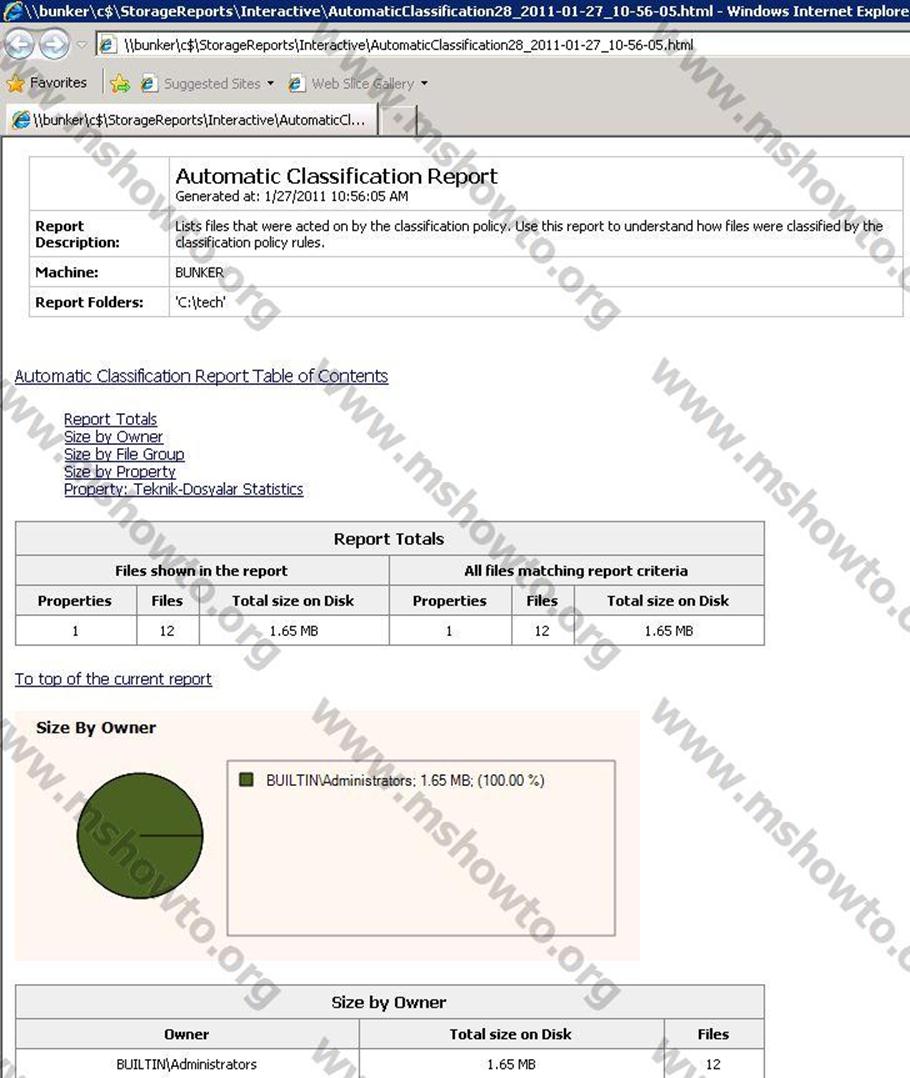Select the AutomaticCl... browser tab

click(x=192, y=120)
